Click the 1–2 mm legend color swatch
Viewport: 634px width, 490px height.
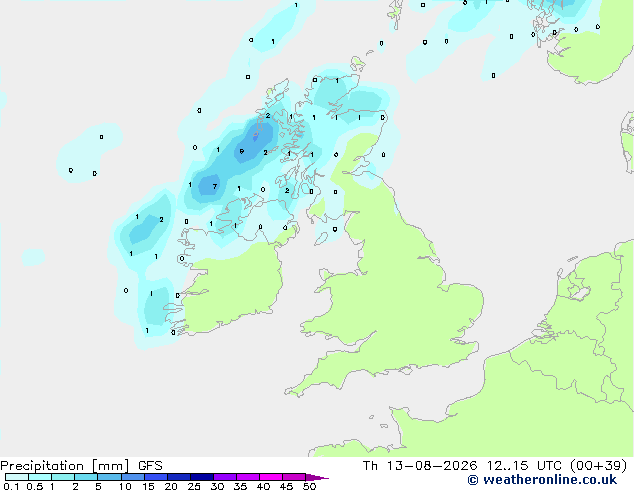pyautogui.click(x=63, y=477)
